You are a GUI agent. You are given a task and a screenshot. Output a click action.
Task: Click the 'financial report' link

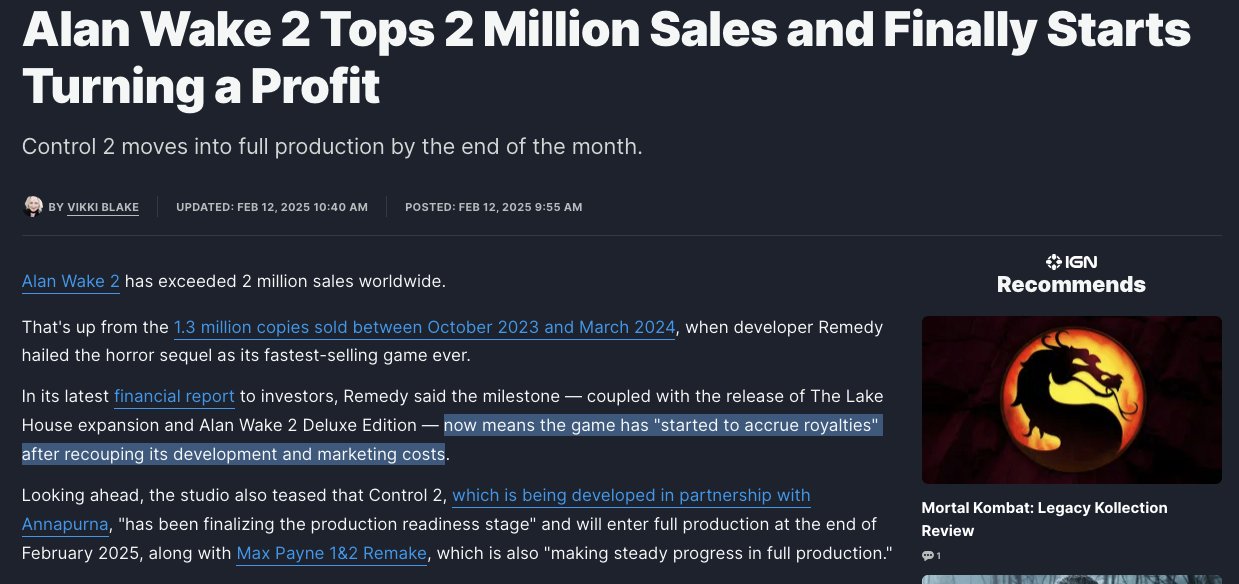[174, 396]
